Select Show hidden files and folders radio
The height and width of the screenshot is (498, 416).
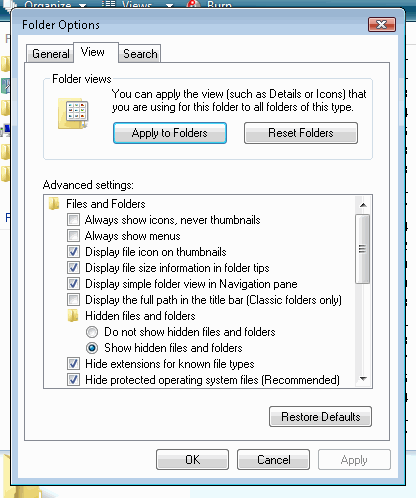point(92,348)
